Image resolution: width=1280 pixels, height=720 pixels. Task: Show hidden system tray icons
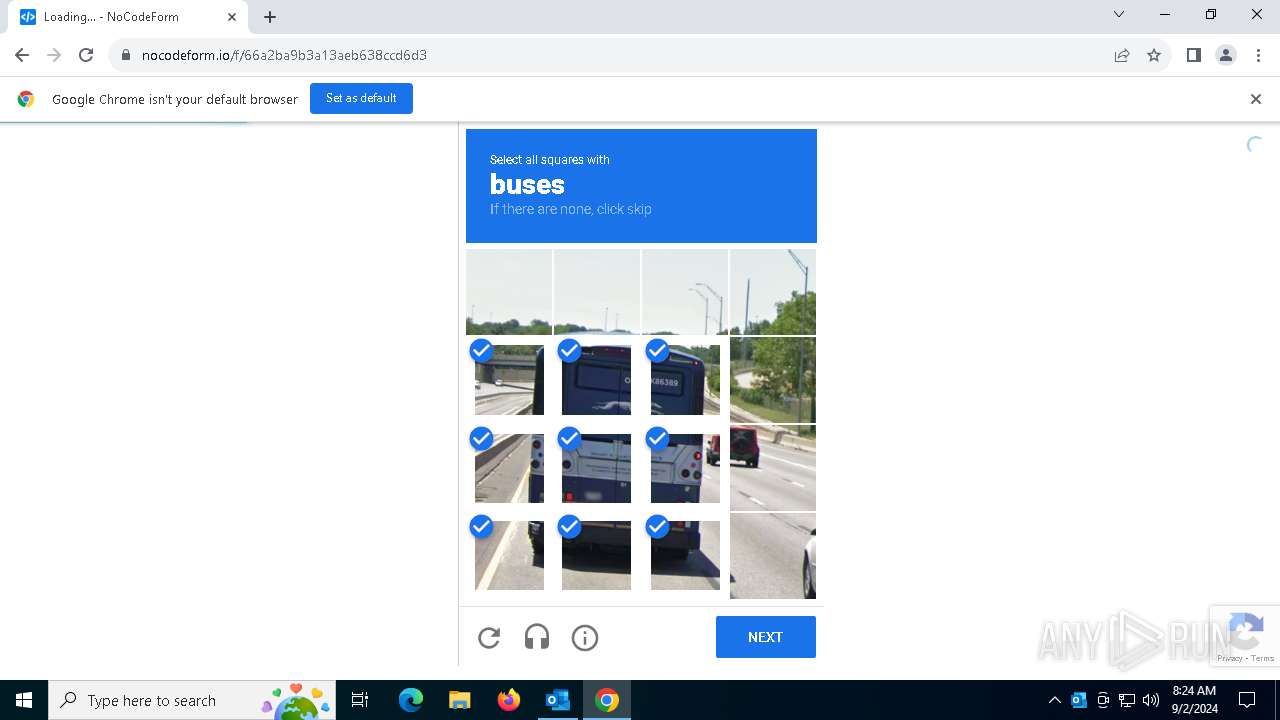click(1055, 700)
